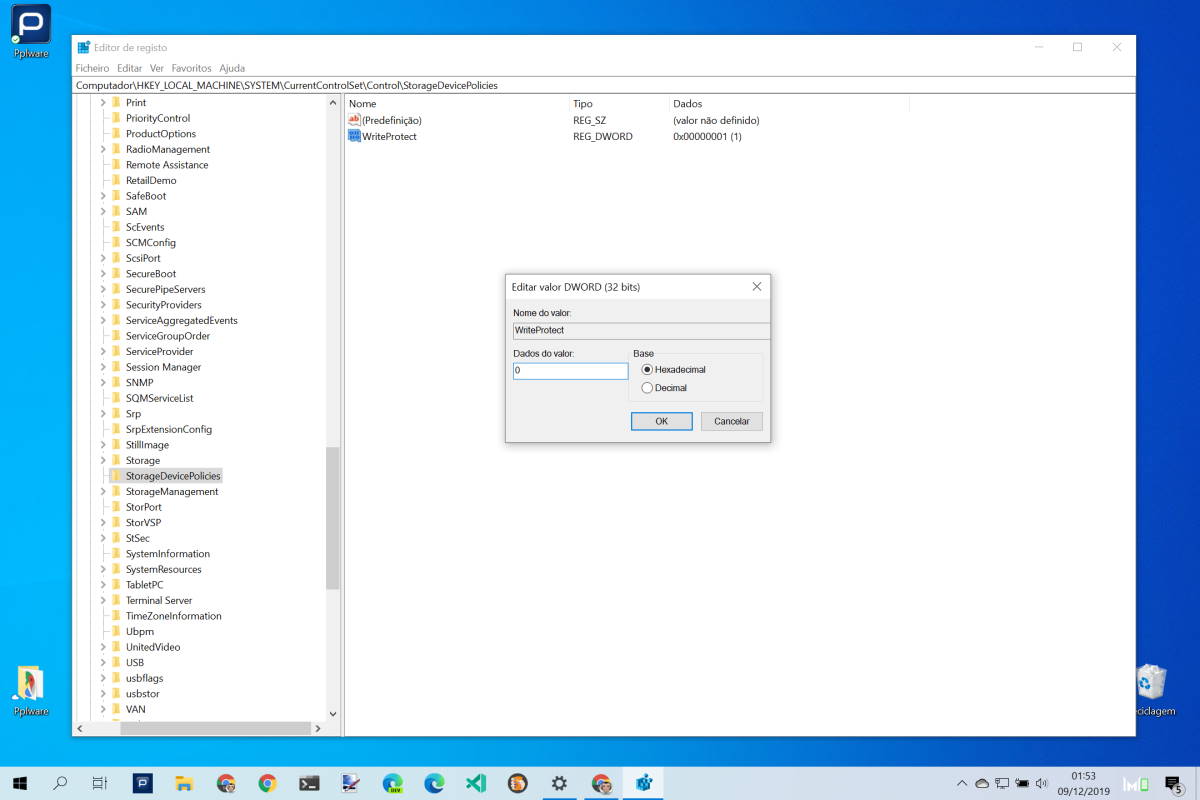Open Visual Studio Code from the taskbar

click(475, 783)
